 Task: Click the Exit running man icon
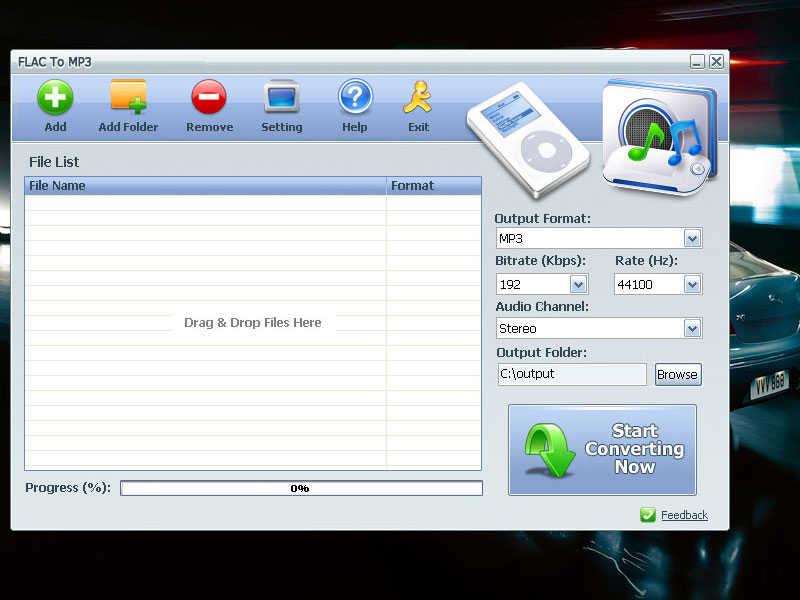point(417,97)
